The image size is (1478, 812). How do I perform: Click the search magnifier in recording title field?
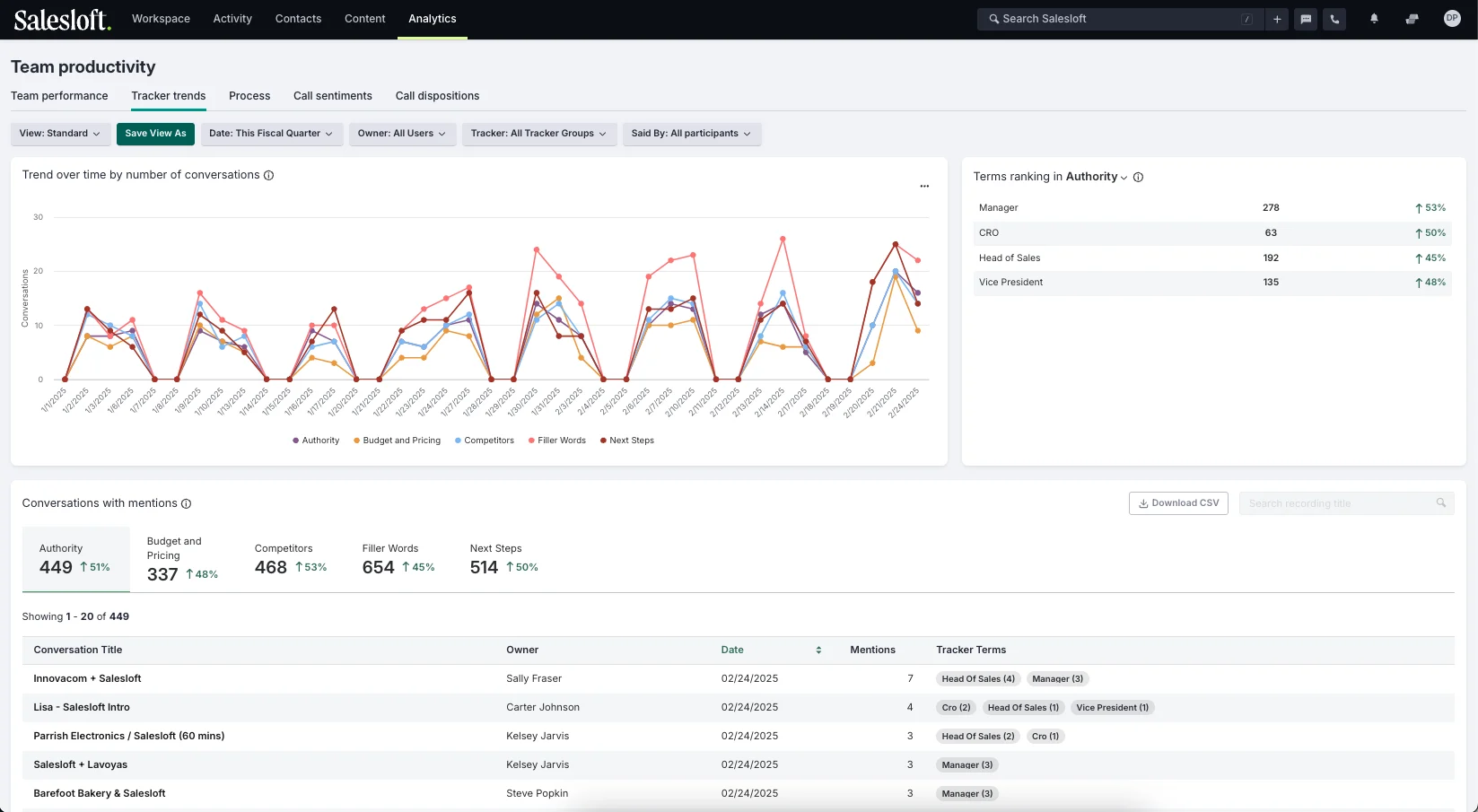(1440, 503)
